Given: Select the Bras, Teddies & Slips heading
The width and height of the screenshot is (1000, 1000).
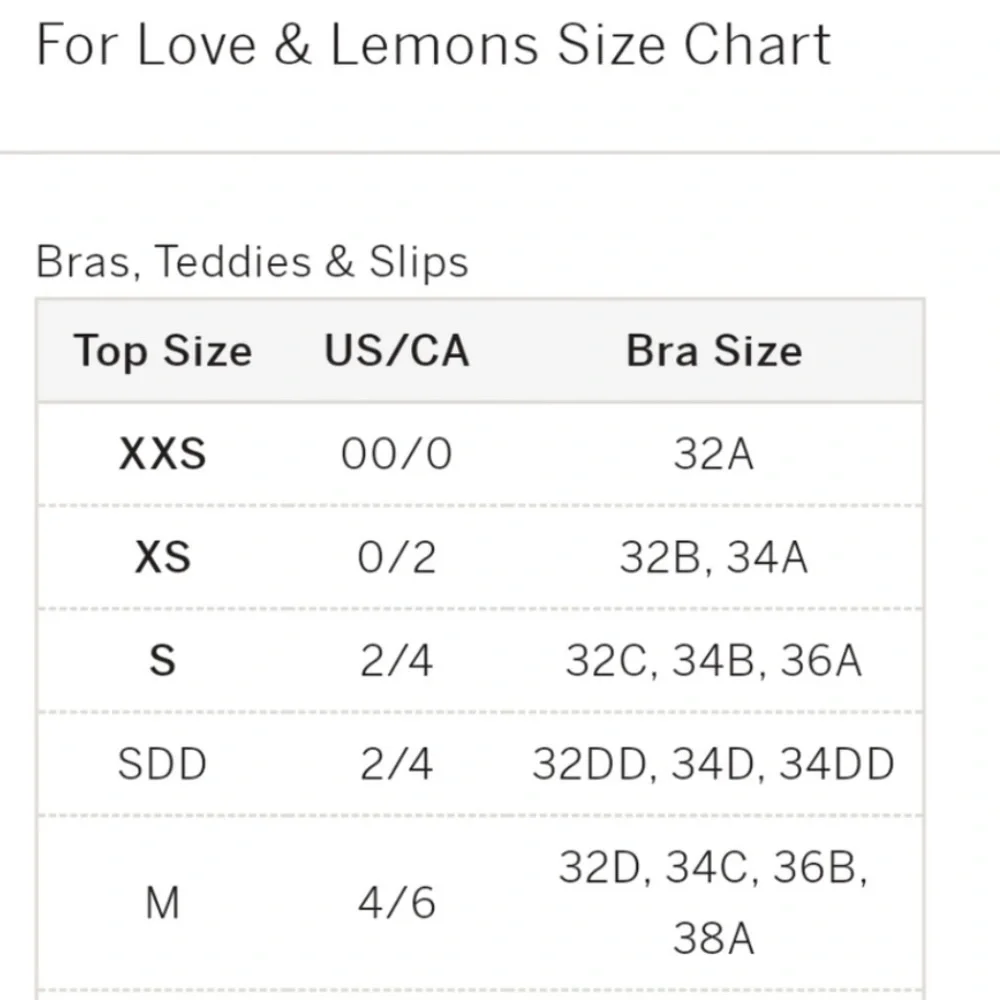Looking at the screenshot, I should point(252,262).
